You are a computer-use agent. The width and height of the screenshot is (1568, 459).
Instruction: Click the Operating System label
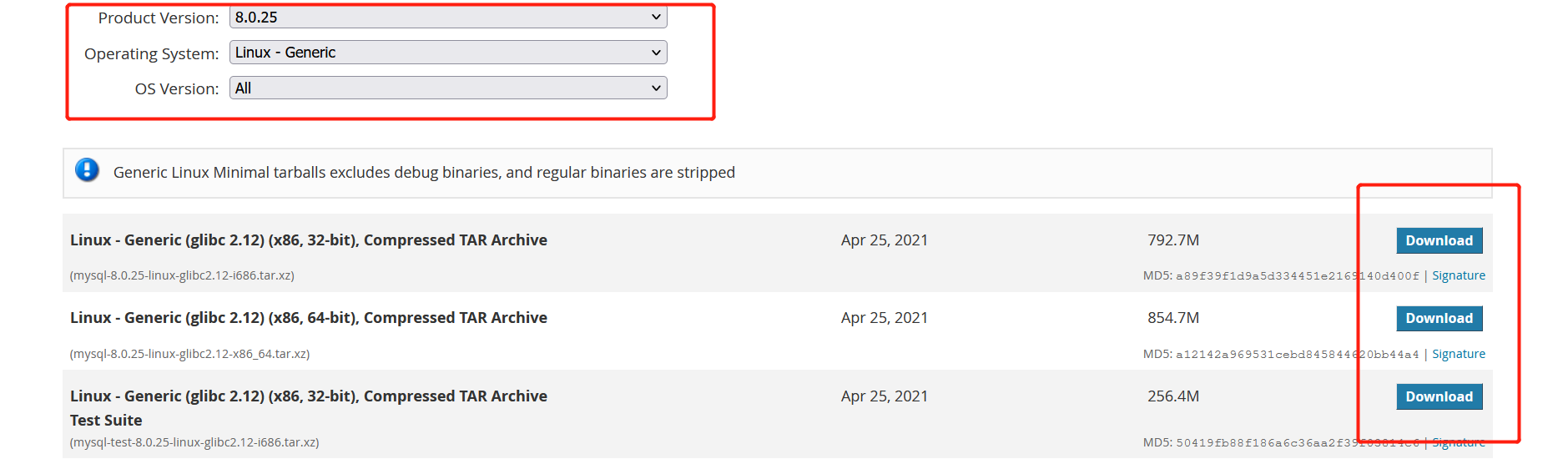tap(151, 53)
